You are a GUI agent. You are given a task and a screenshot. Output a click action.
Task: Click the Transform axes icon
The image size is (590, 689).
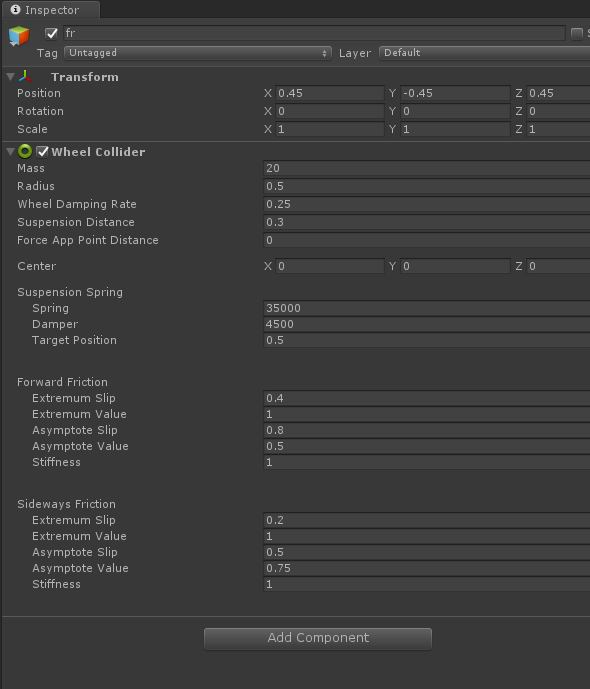click(25, 77)
